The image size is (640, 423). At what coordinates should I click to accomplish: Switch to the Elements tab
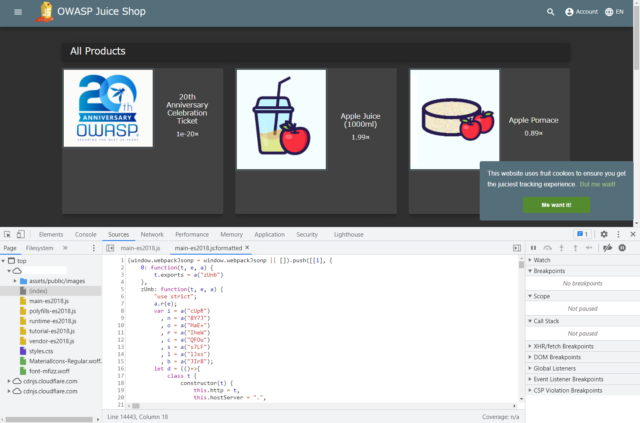tap(51, 234)
